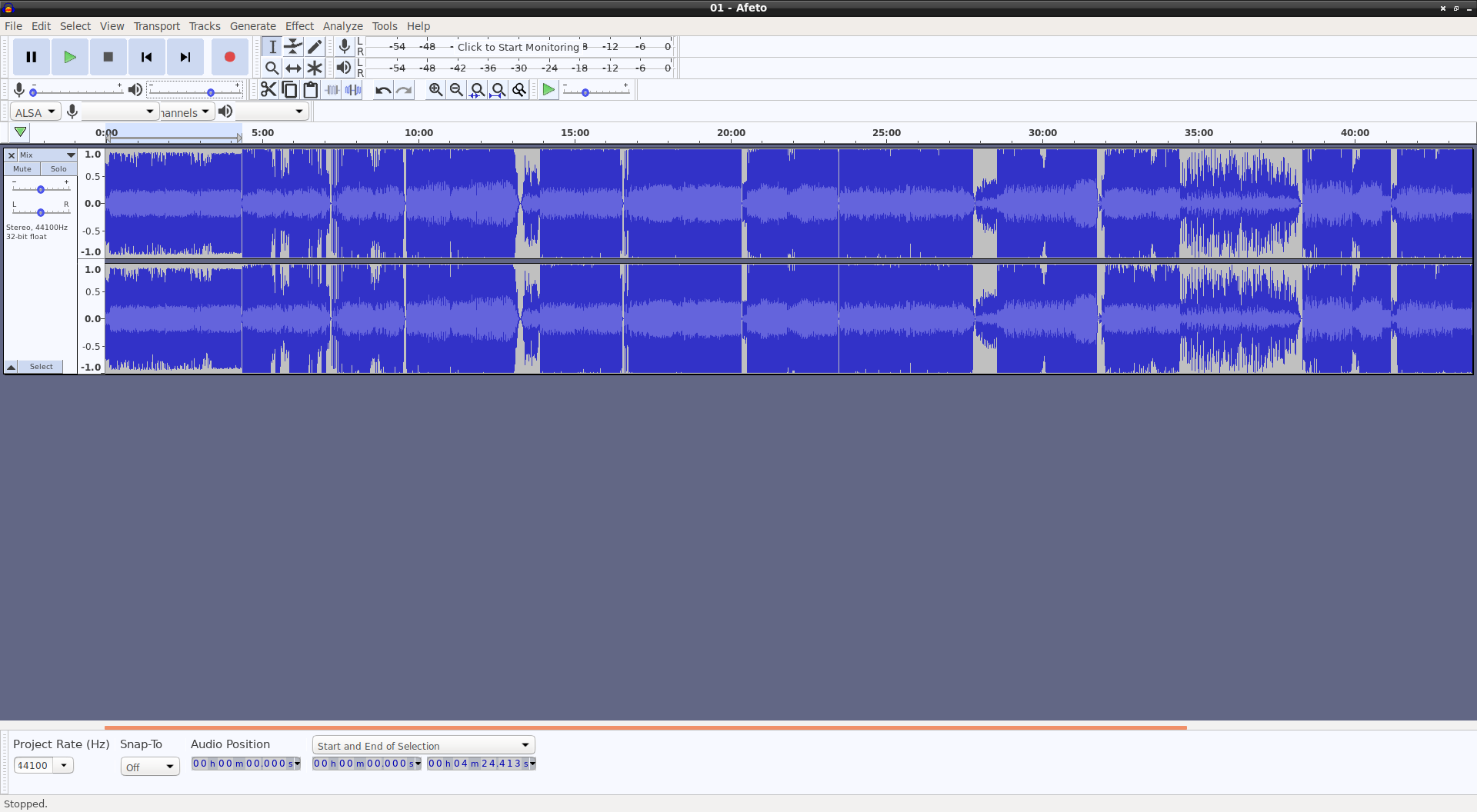Select the Envelope tool
Screen dimensions: 1477x812
pyautogui.click(x=293, y=47)
